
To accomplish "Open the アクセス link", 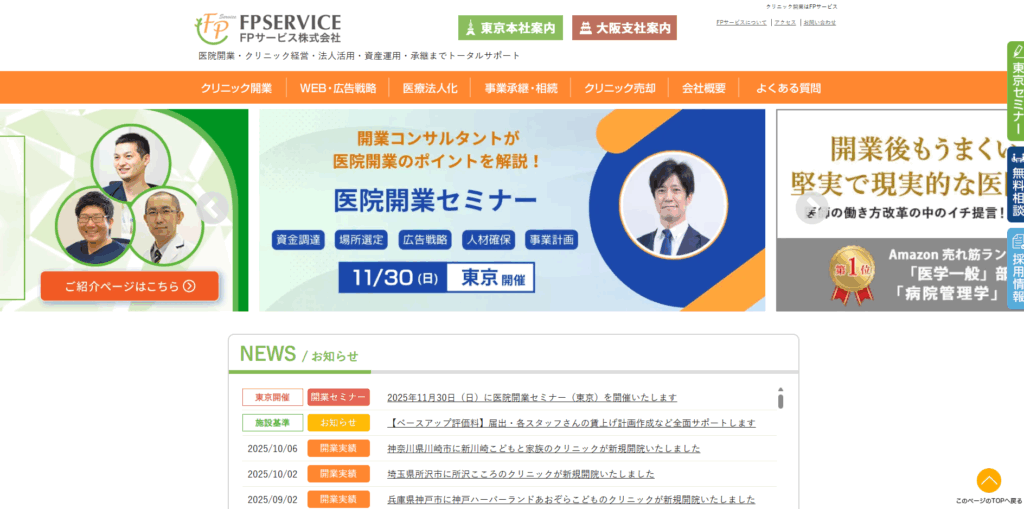I will [785, 22].
